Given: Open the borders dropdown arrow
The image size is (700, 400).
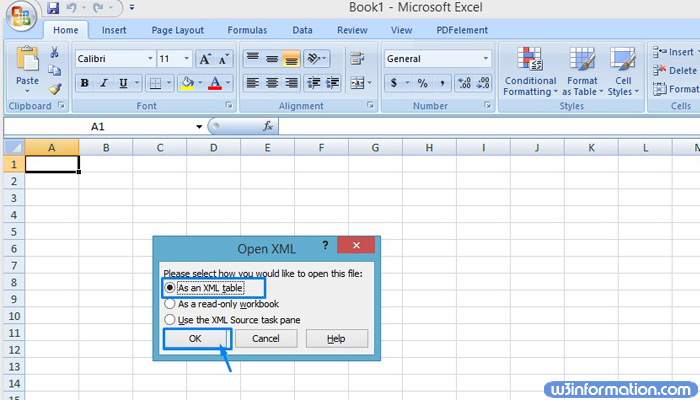Looking at the screenshot, I should tap(169, 83).
